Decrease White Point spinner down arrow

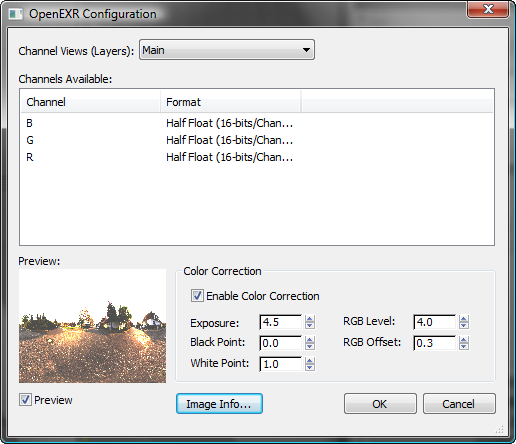pyautogui.click(x=310, y=367)
